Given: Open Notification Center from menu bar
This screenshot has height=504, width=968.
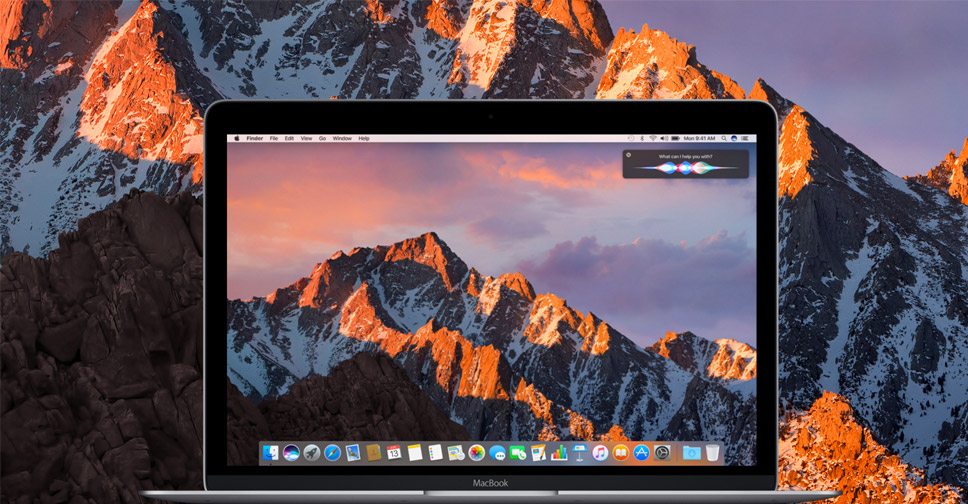Looking at the screenshot, I should coord(745,138).
